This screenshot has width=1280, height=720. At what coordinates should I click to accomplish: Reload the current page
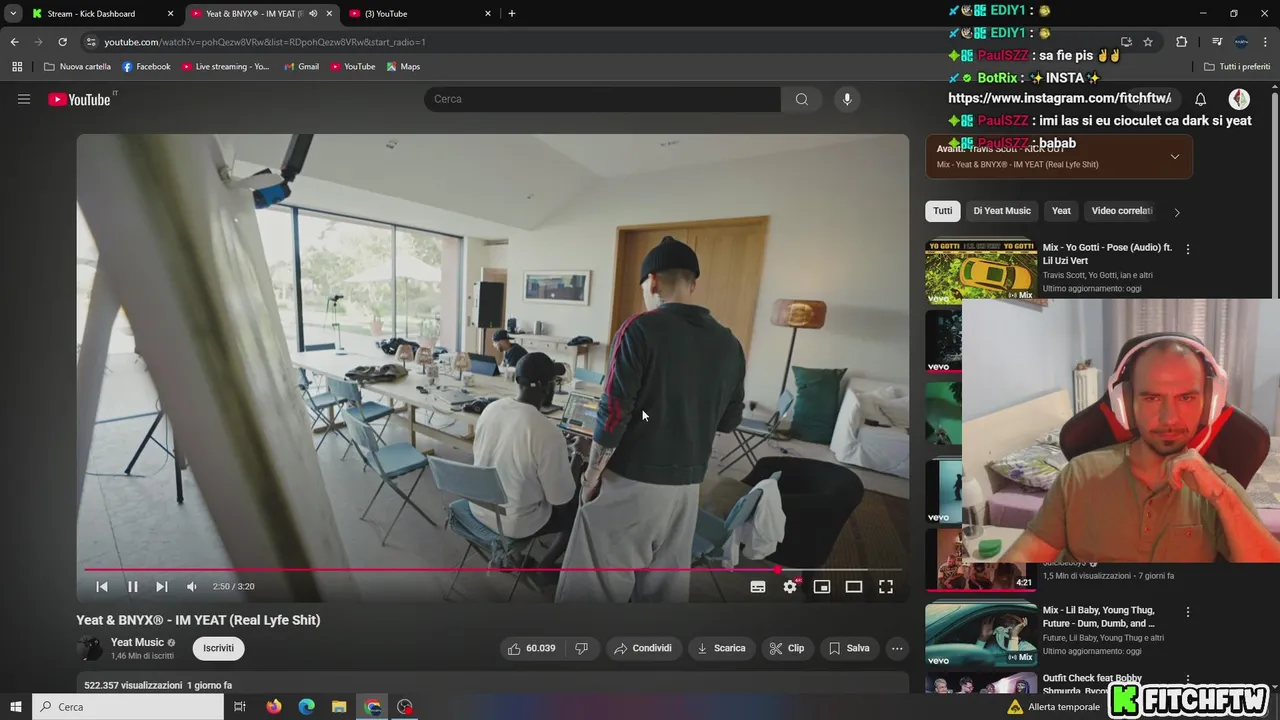pyautogui.click(x=62, y=42)
